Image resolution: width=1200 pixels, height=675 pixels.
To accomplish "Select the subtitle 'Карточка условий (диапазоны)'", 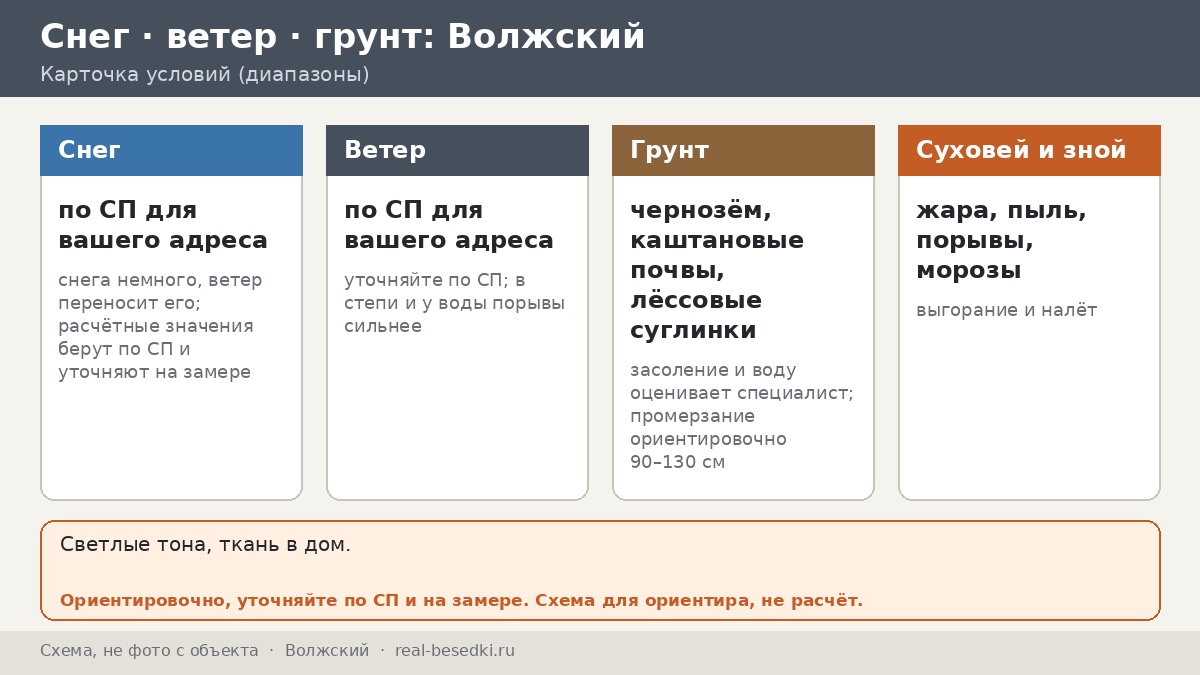I will click(x=204, y=75).
